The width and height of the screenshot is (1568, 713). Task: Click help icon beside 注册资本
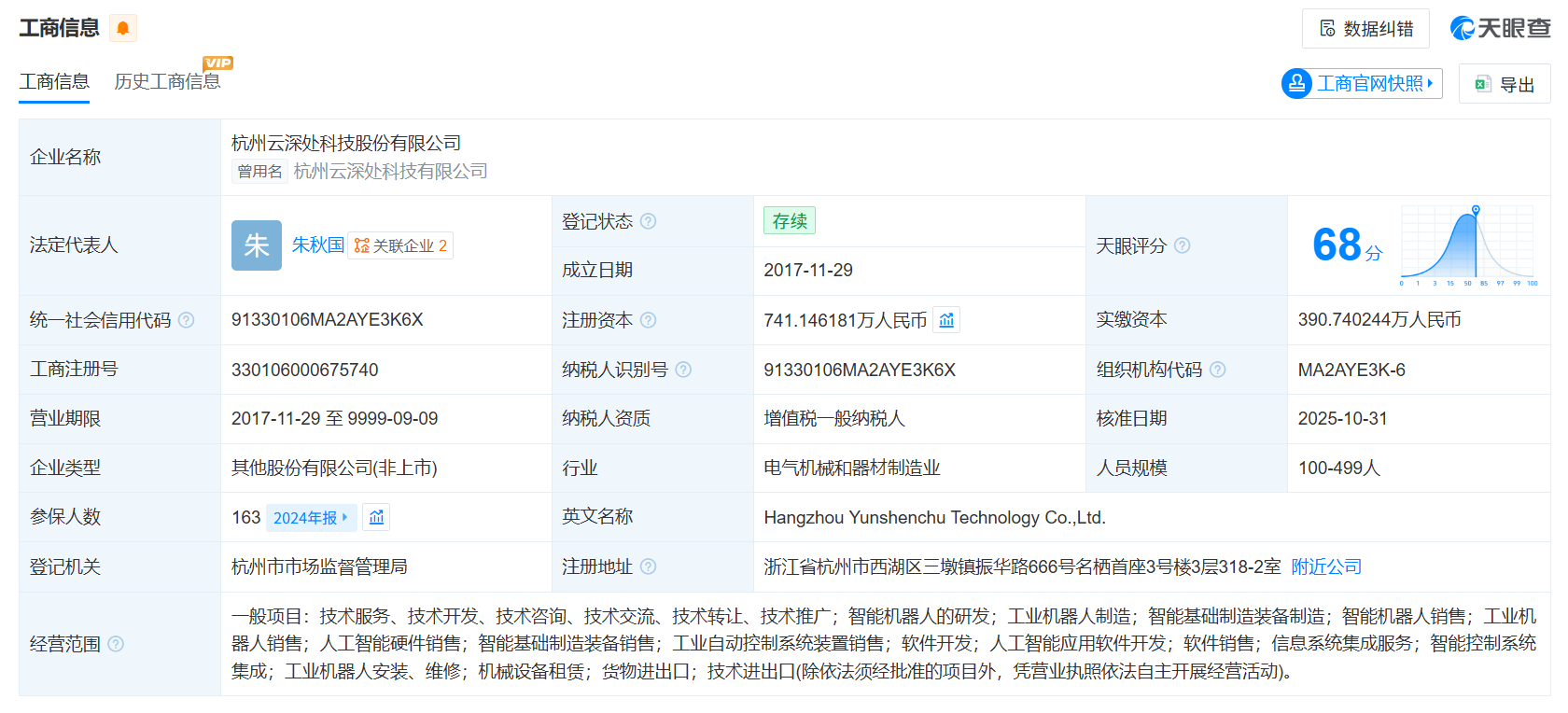pos(648,320)
